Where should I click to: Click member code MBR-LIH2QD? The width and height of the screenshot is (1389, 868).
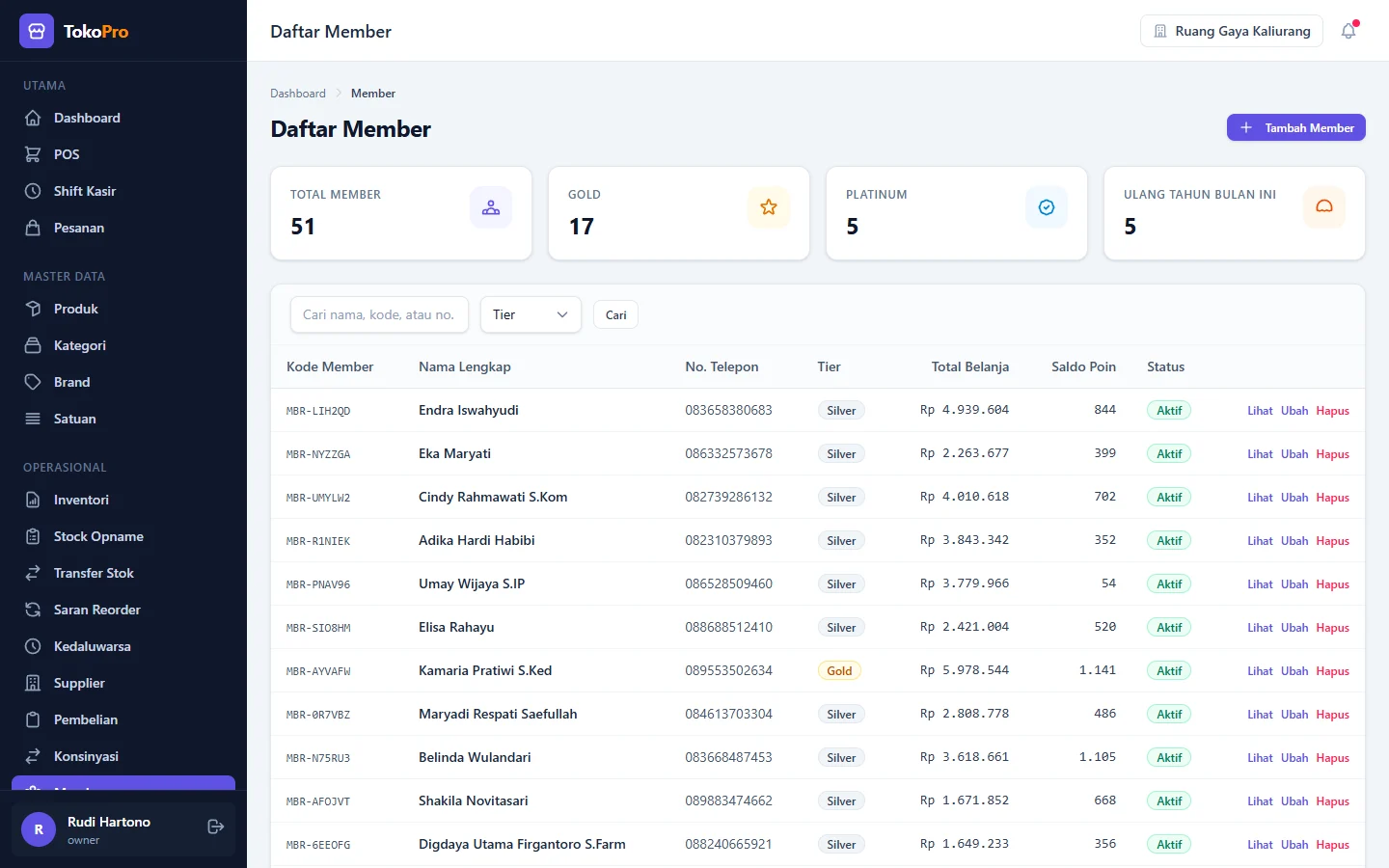pos(318,411)
